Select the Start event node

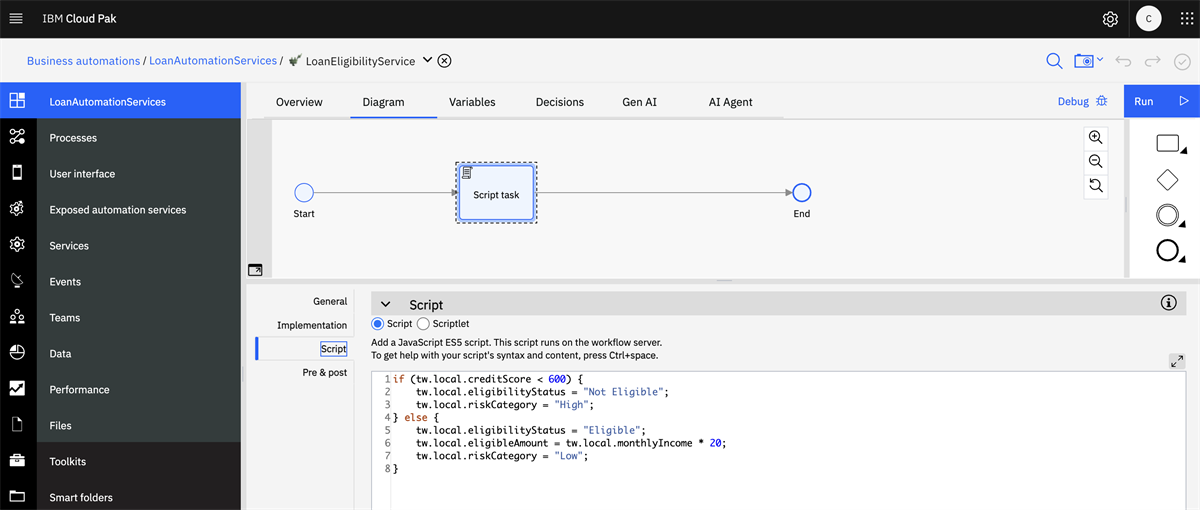click(304, 193)
